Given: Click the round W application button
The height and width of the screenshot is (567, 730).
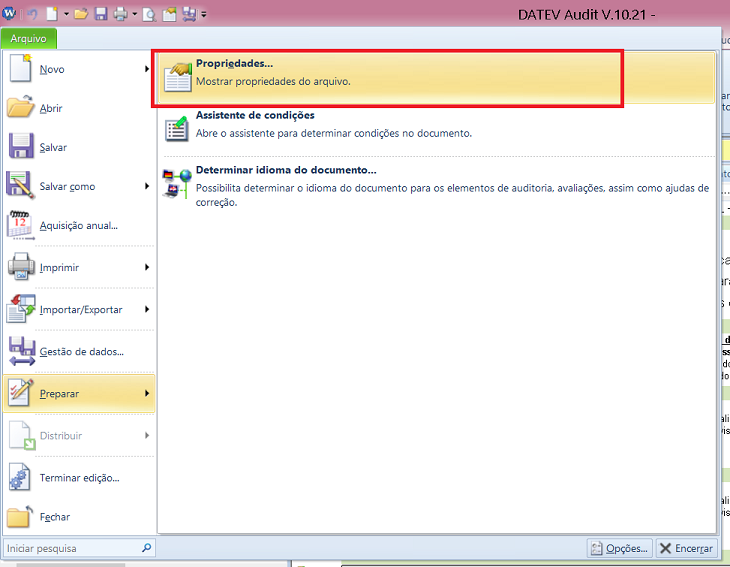Looking at the screenshot, I should 9,13.
